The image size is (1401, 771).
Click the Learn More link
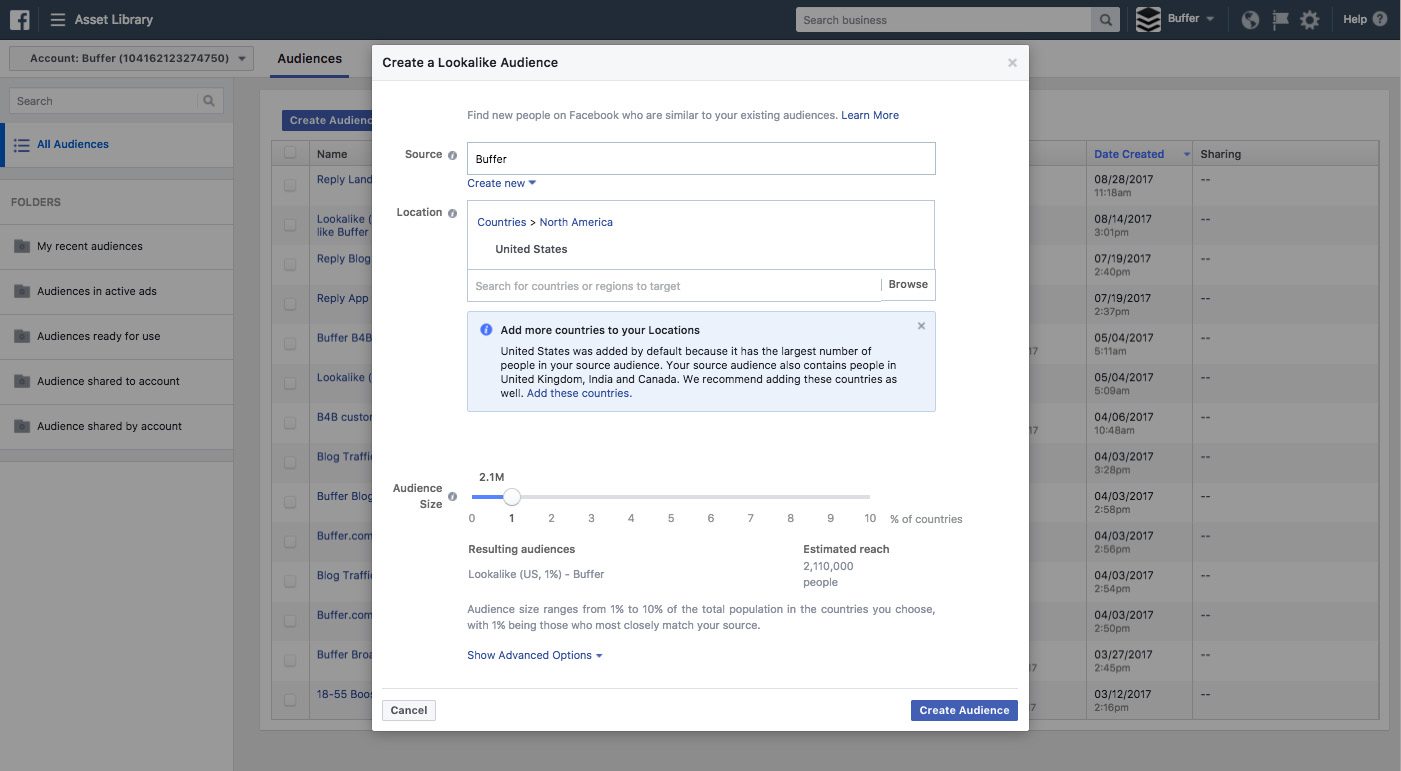[870, 115]
